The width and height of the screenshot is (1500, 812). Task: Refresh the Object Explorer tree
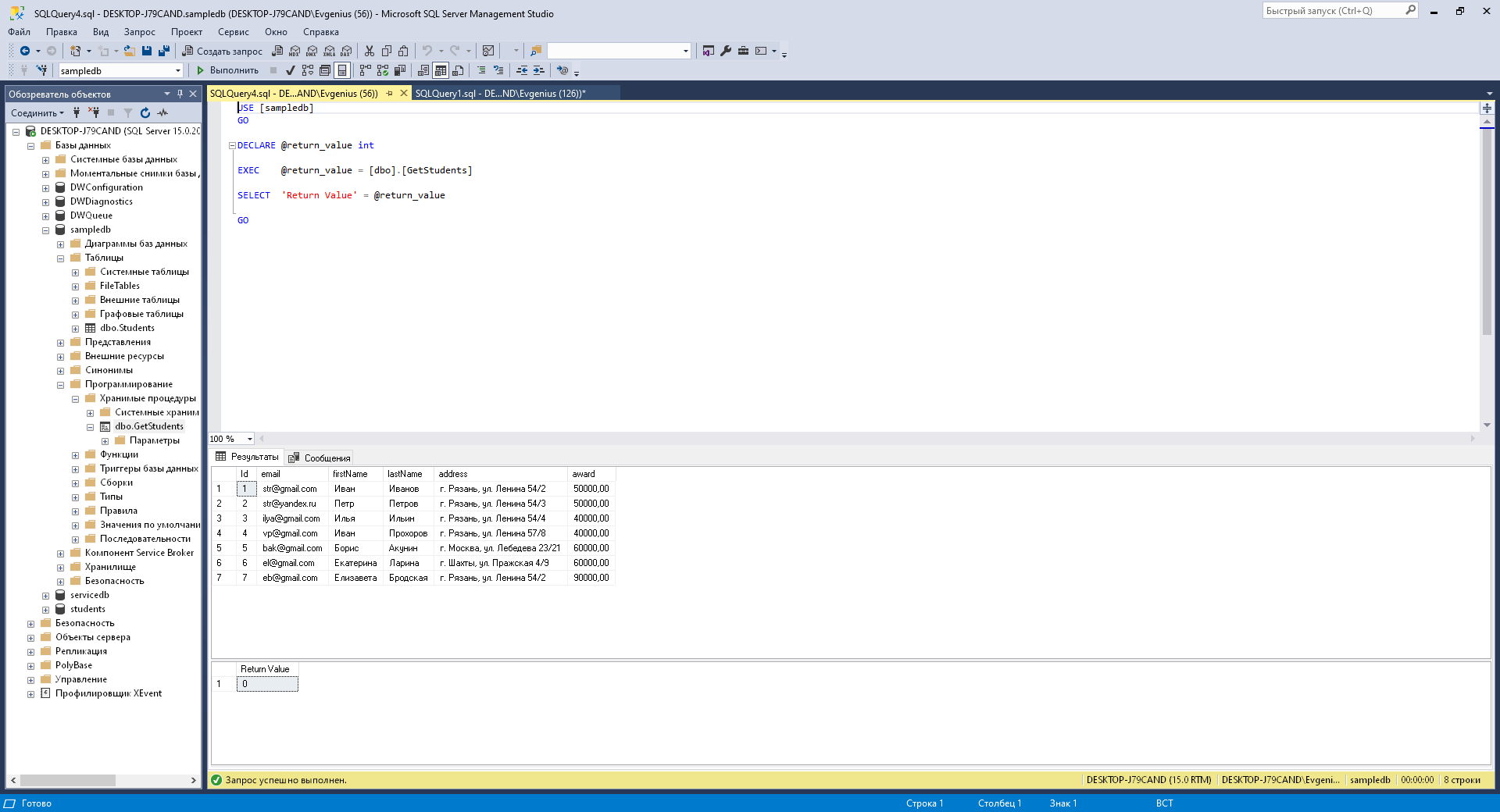pos(145,113)
